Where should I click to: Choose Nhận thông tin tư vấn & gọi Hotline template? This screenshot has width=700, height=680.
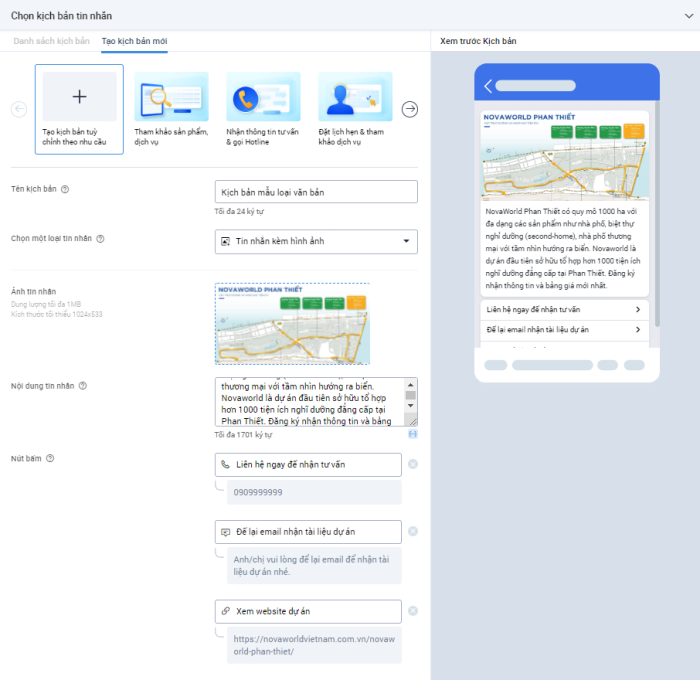coord(263,109)
